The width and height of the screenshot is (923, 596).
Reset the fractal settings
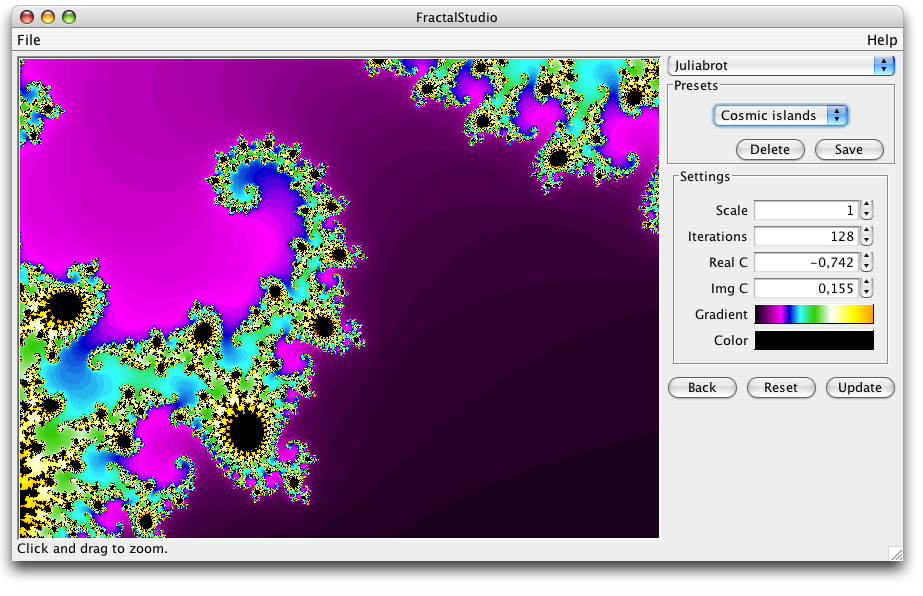coord(781,388)
